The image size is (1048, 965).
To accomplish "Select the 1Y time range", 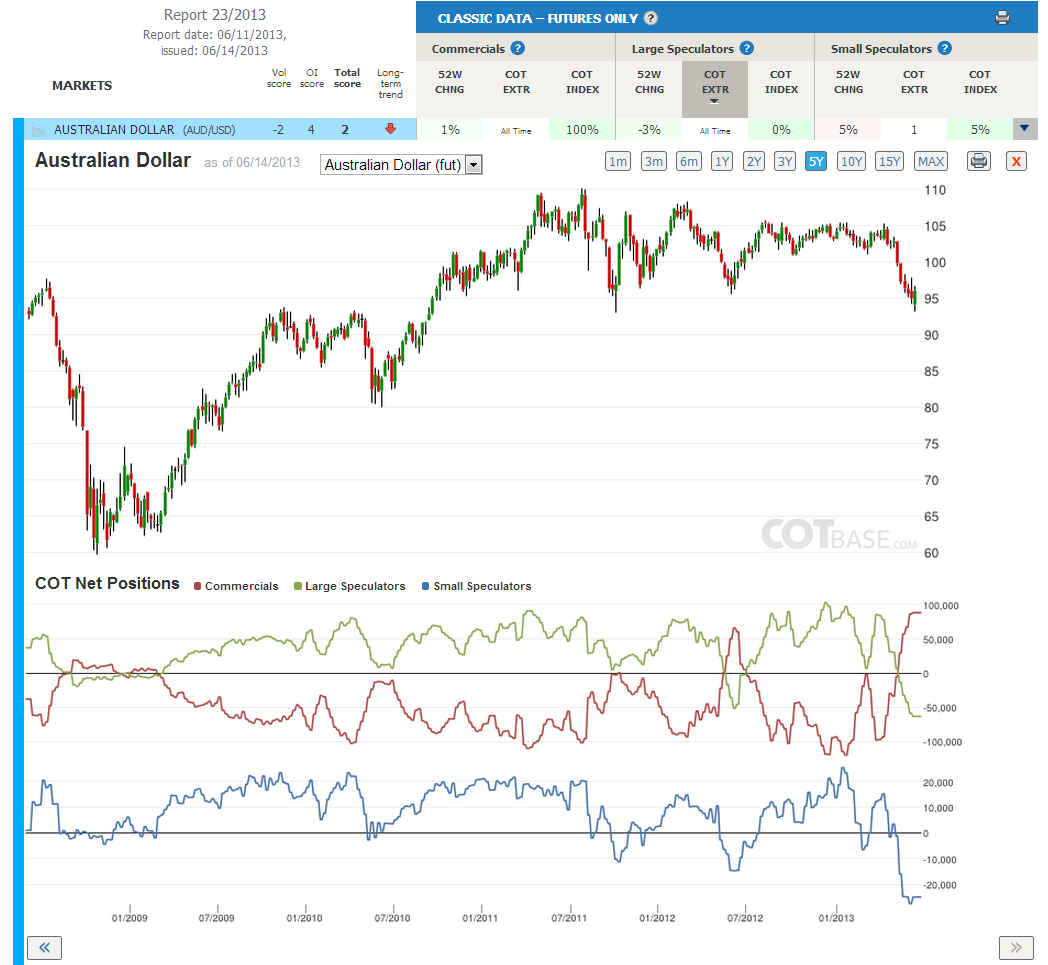I will pyautogui.click(x=722, y=161).
